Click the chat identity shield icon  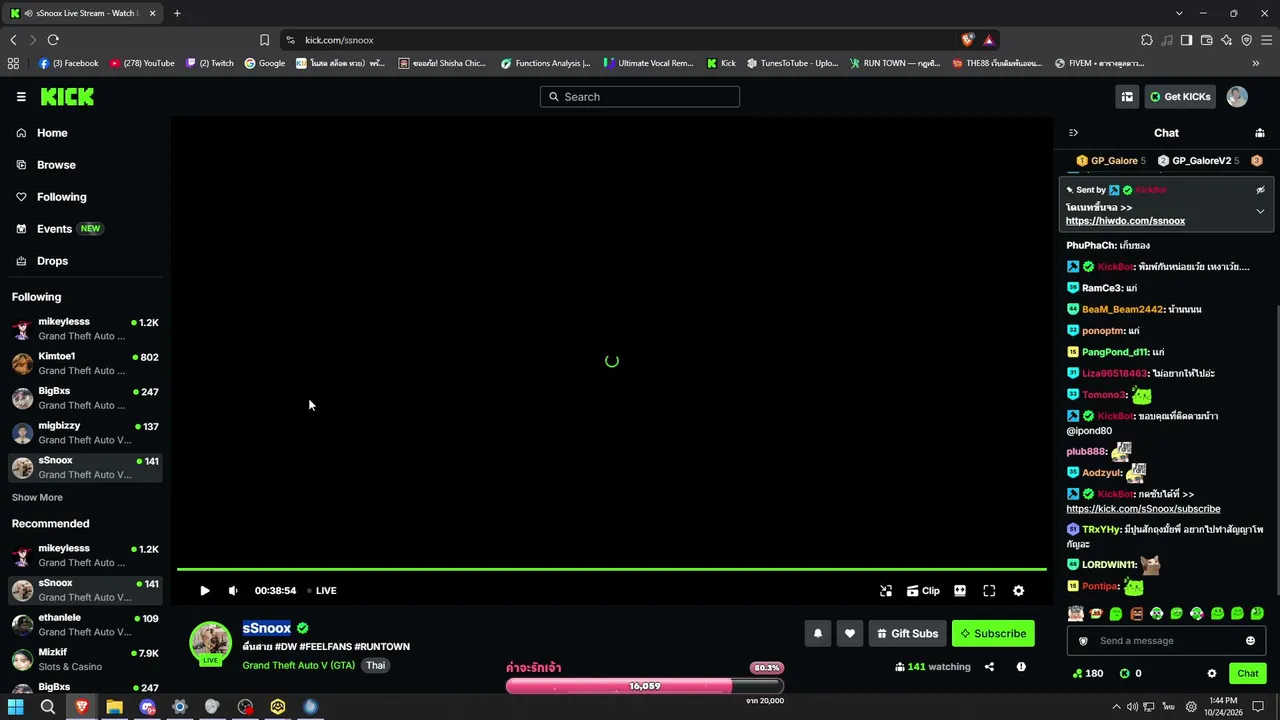pos(1082,641)
